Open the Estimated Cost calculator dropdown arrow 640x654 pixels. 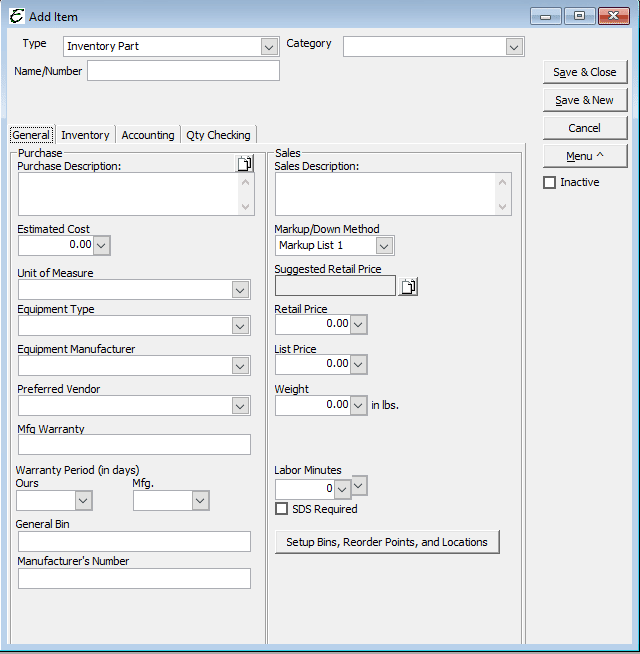(101, 245)
